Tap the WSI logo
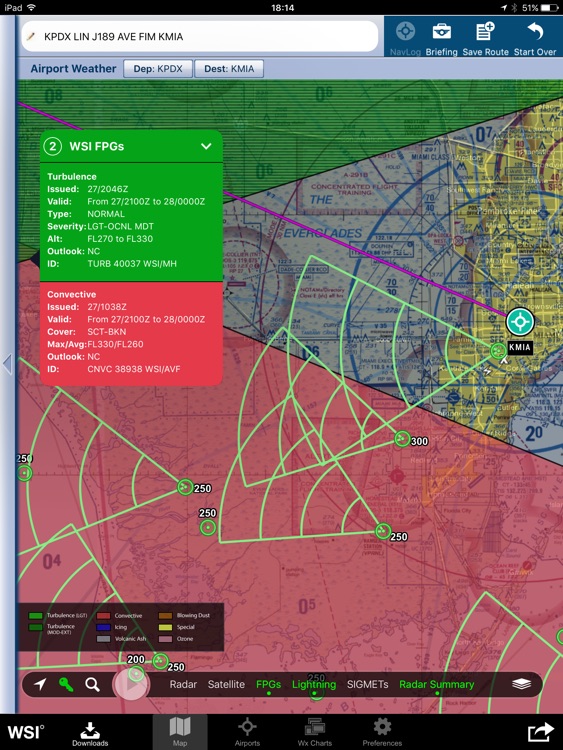This screenshot has height=750, width=563. point(26,732)
